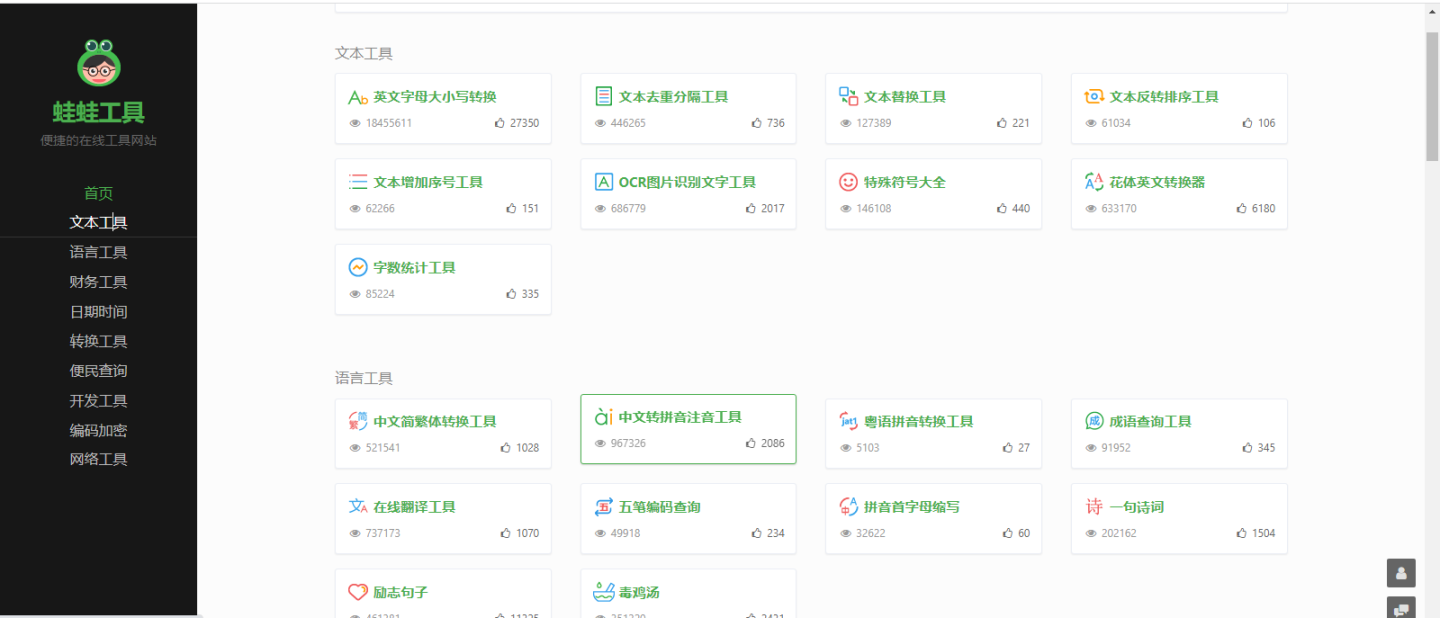Viewport: 1440px width, 618px height.
Task: Open the 字数统计工具 chart icon
Action: click(359, 267)
